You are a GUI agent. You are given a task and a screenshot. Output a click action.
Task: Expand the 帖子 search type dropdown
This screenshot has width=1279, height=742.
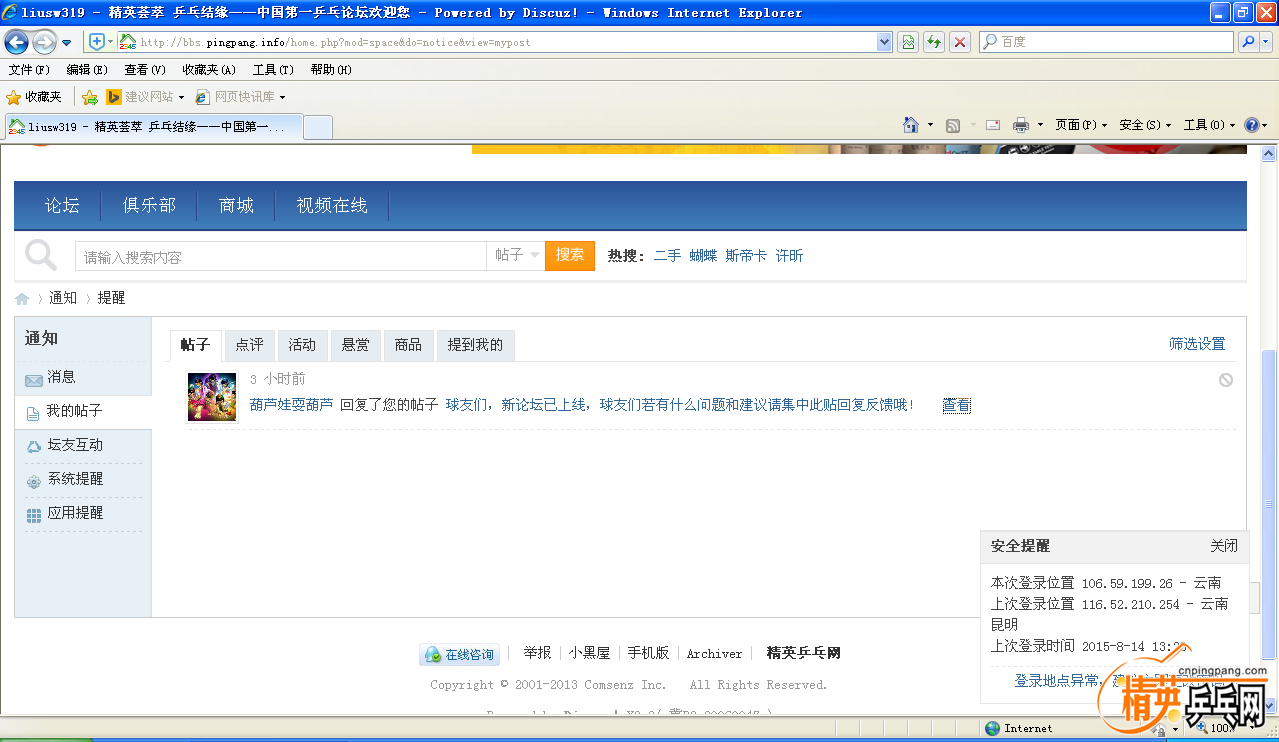click(x=514, y=255)
